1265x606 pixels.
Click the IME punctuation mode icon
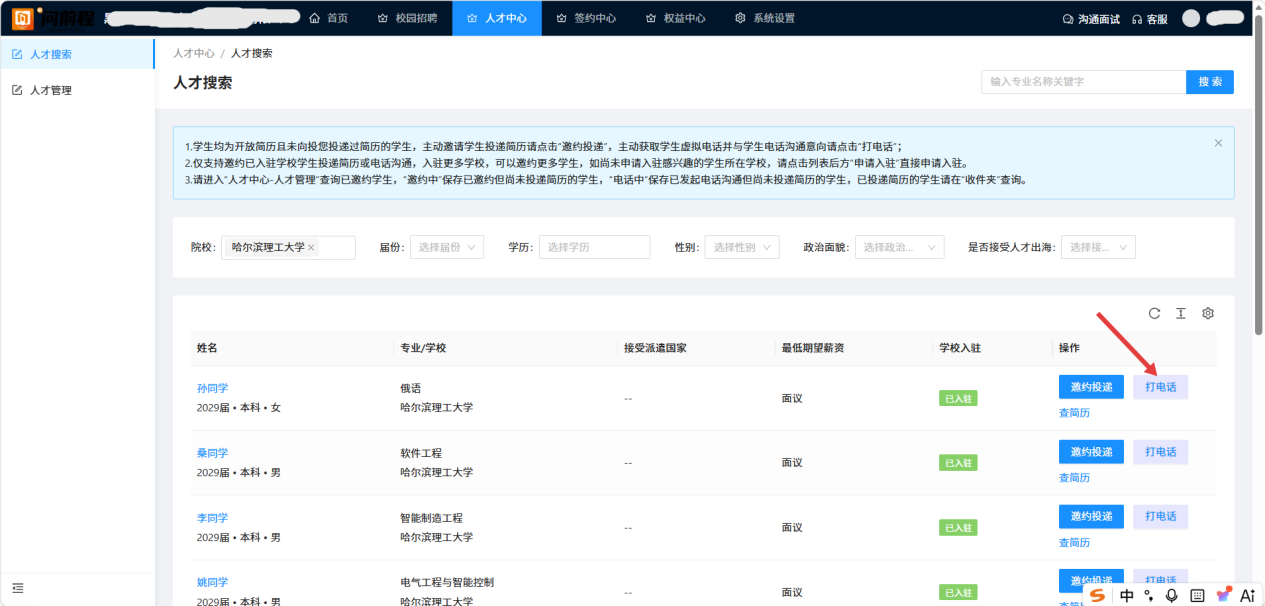1149,595
